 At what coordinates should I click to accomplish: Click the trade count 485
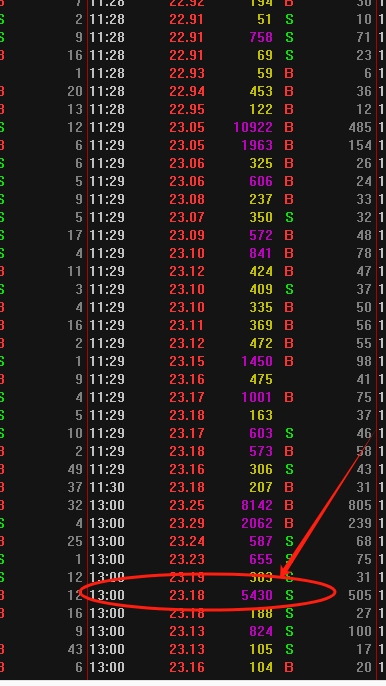pyautogui.click(x=360, y=127)
